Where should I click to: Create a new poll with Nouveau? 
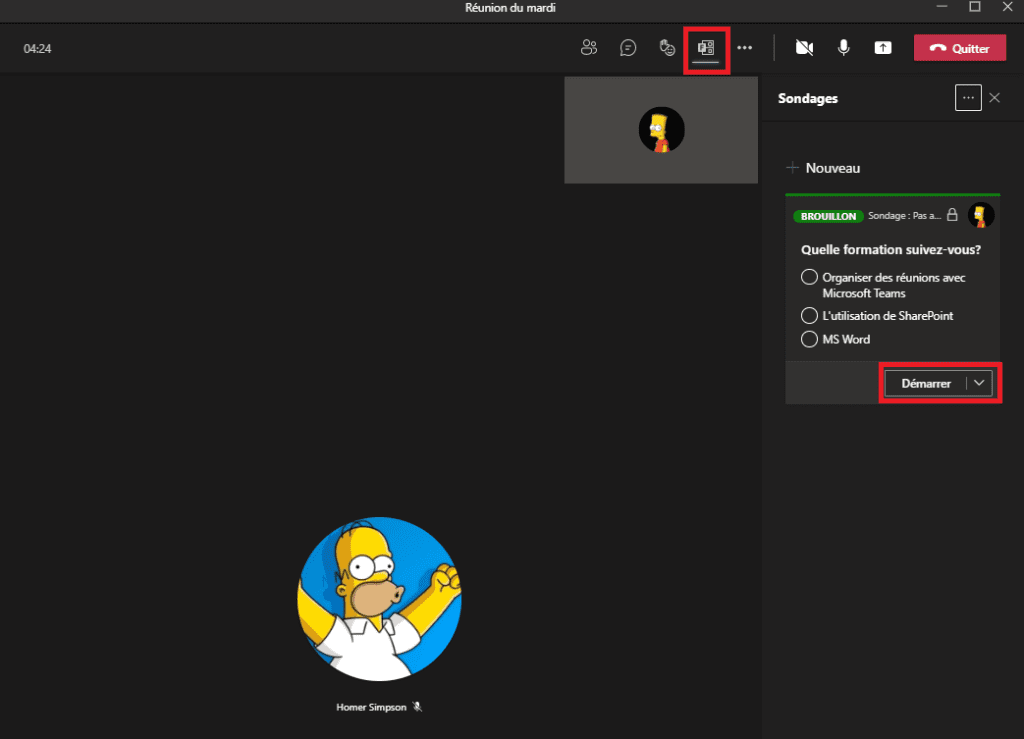[824, 168]
